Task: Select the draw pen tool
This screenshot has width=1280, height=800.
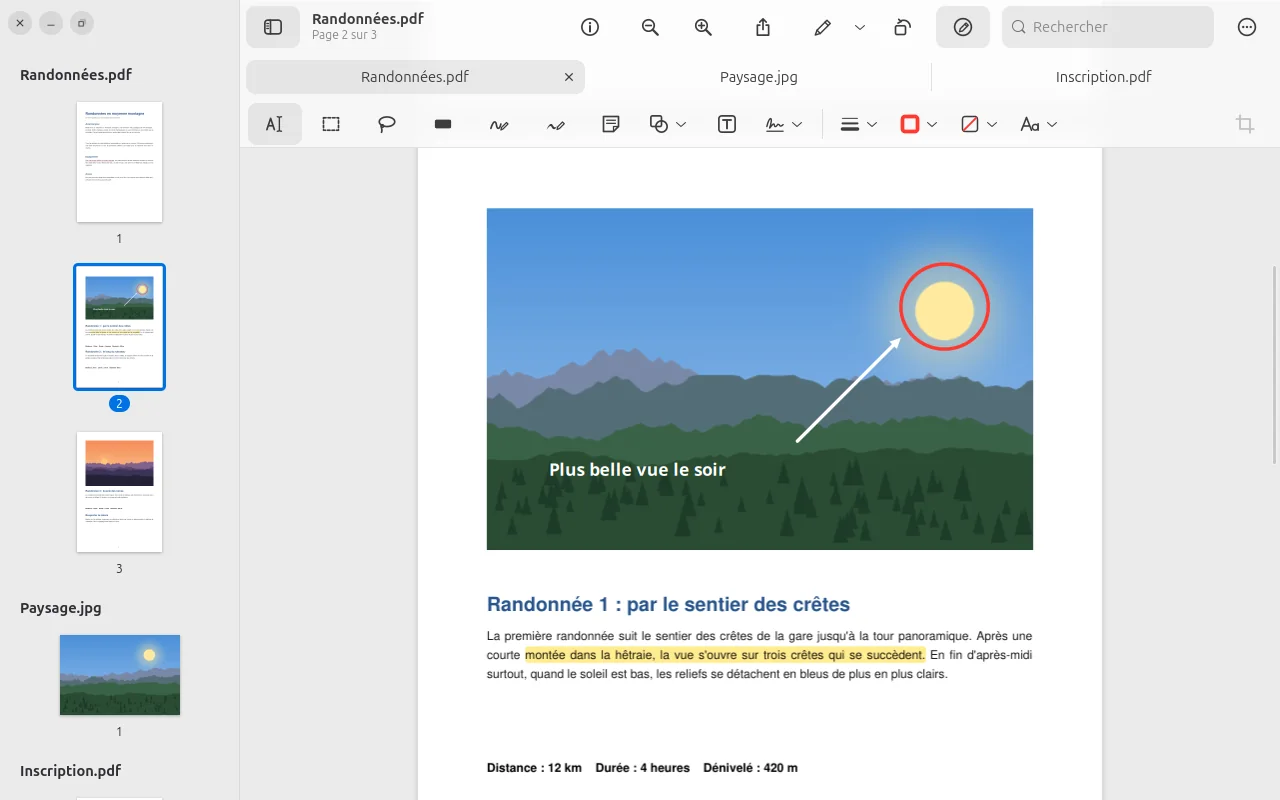Action: [x=556, y=124]
